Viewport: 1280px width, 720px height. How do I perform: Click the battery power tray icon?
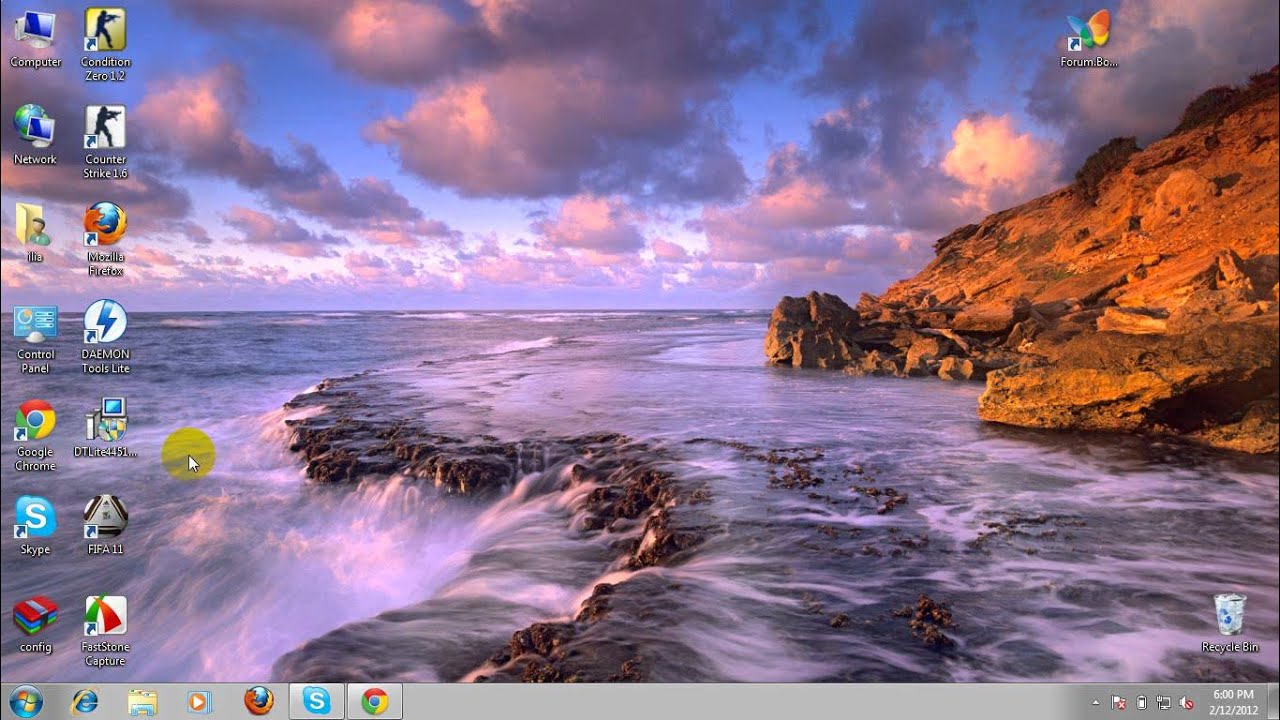pyautogui.click(x=1141, y=703)
